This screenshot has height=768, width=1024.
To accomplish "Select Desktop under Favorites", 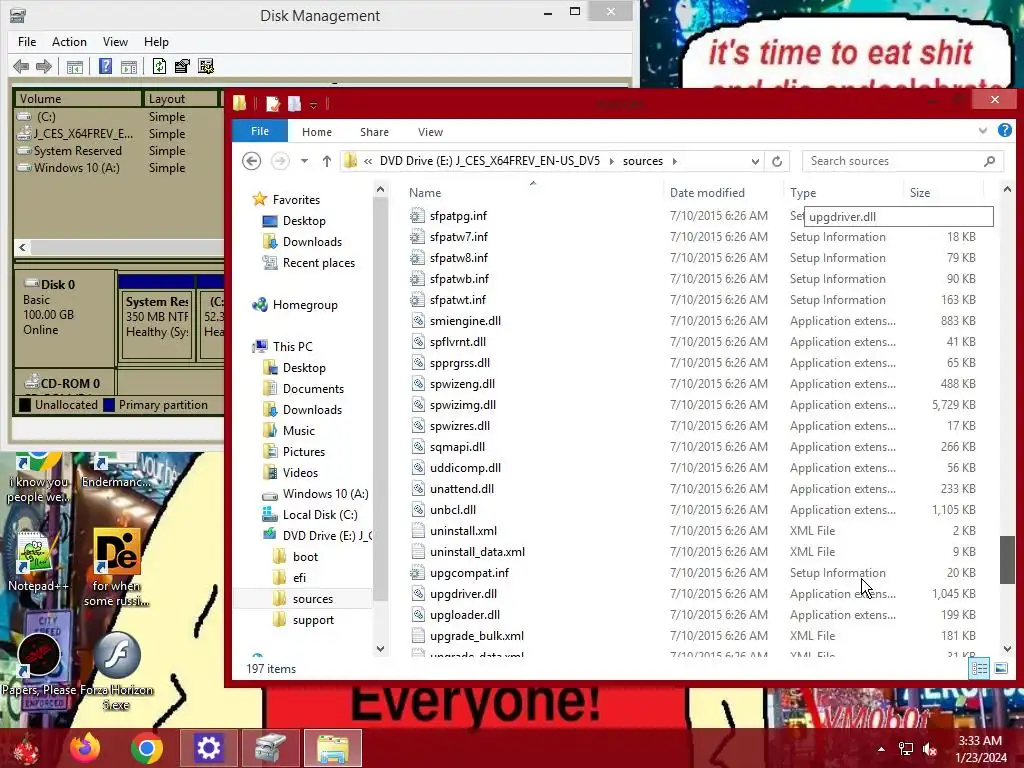I will click(304, 221).
